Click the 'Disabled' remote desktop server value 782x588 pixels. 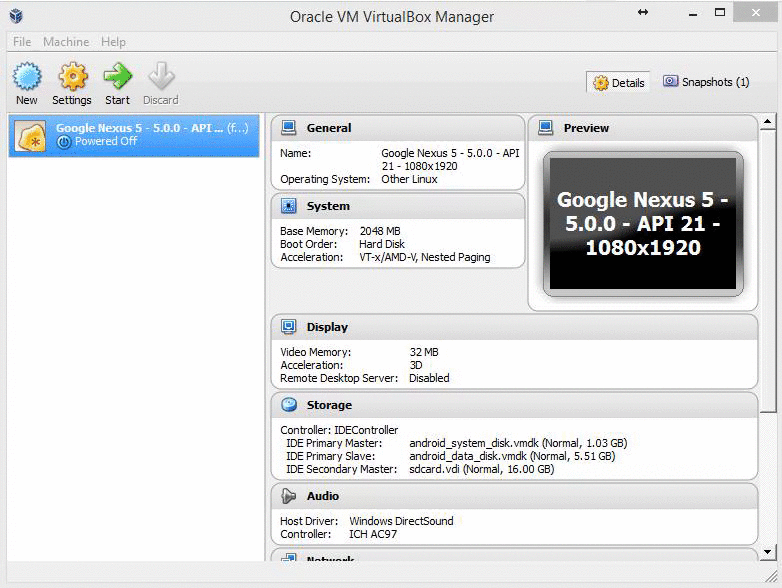pos(429,378)
